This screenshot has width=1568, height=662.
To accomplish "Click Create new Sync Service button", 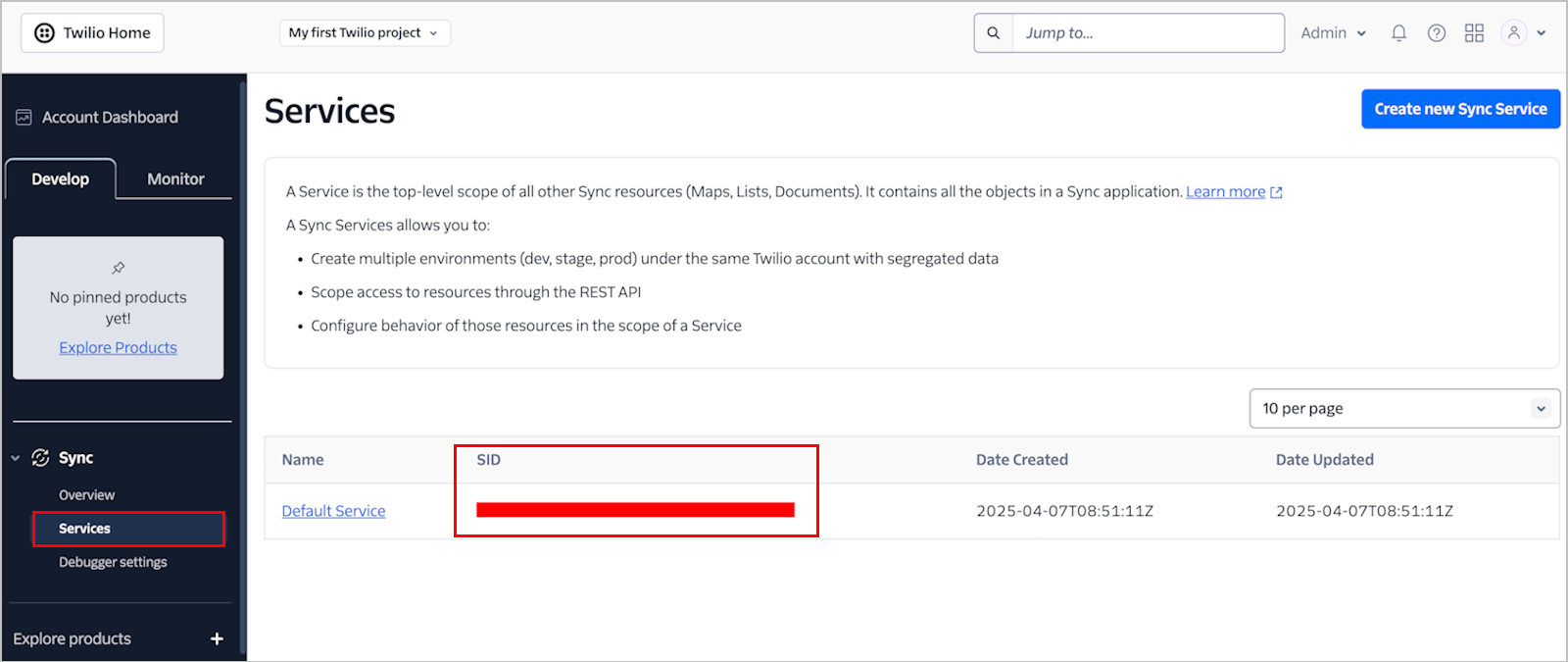I will [x=1460, y=109].
